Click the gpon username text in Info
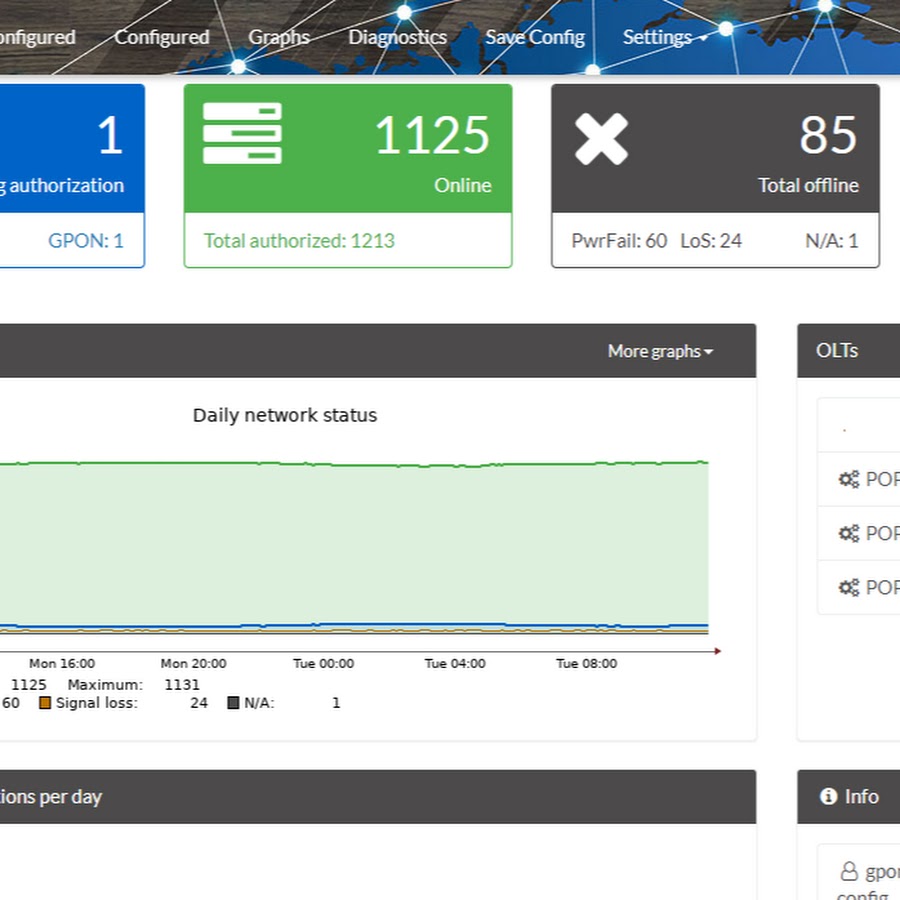Image resolution: width=900 pixels, height=900 pixels. [x=882, y=872]
